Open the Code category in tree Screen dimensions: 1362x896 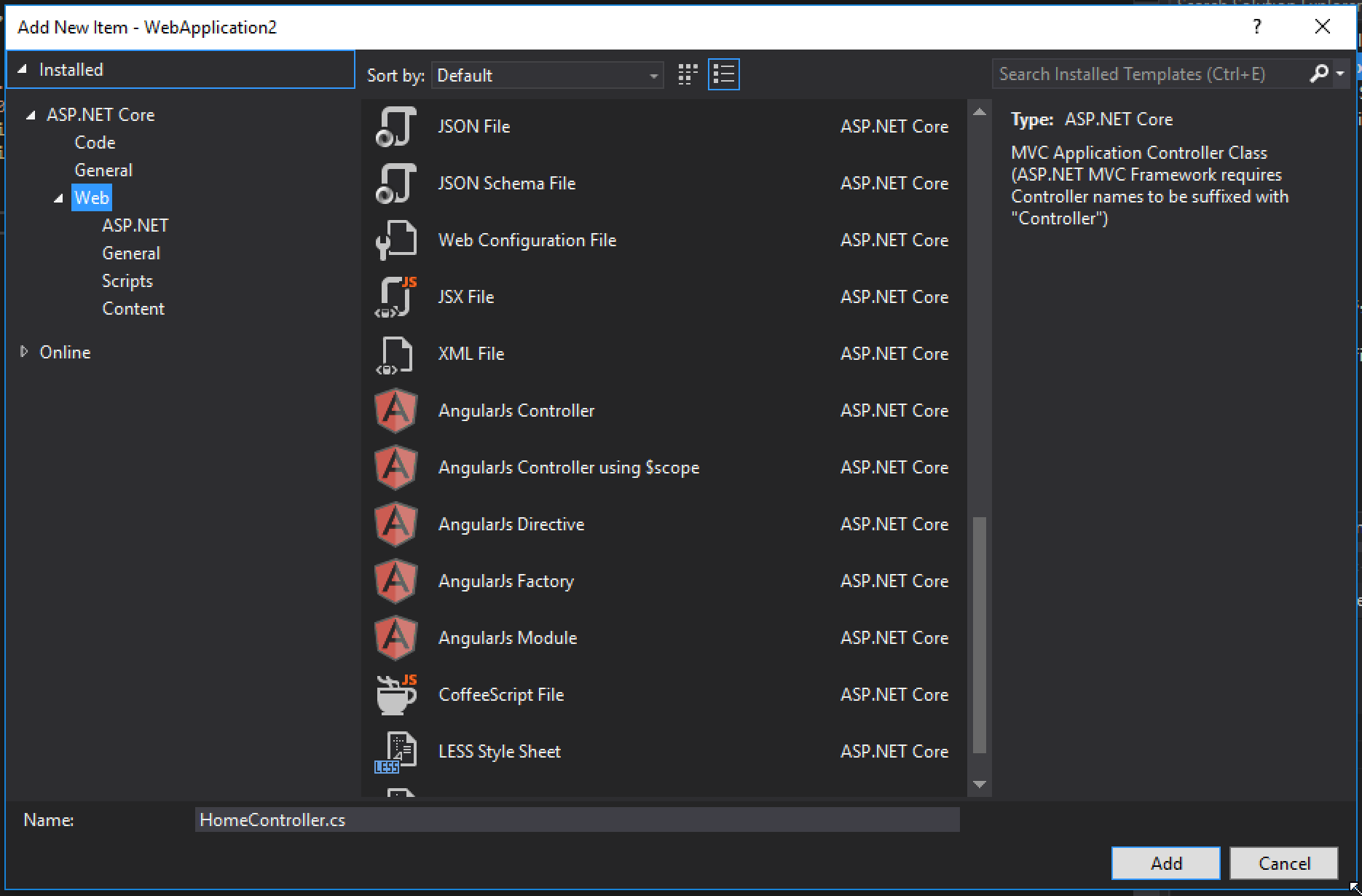pyautogui.click(x=95, y=143)
